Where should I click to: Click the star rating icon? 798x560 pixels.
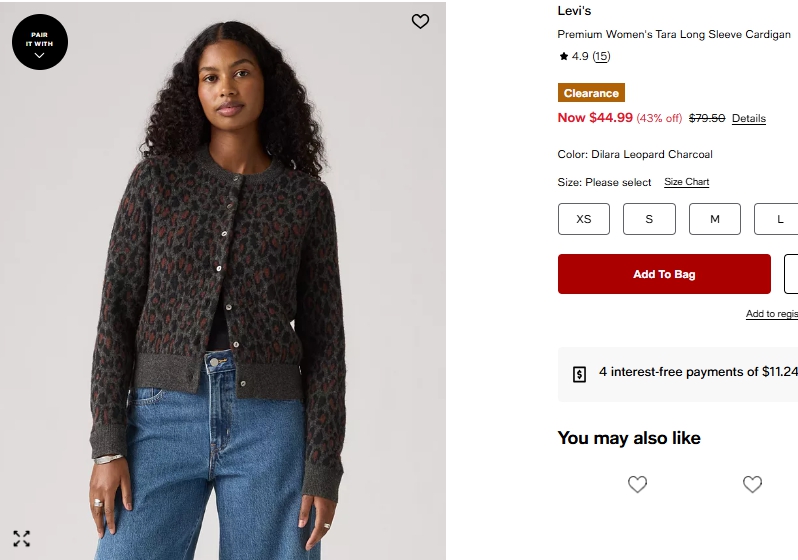click(x=563, y=57)
